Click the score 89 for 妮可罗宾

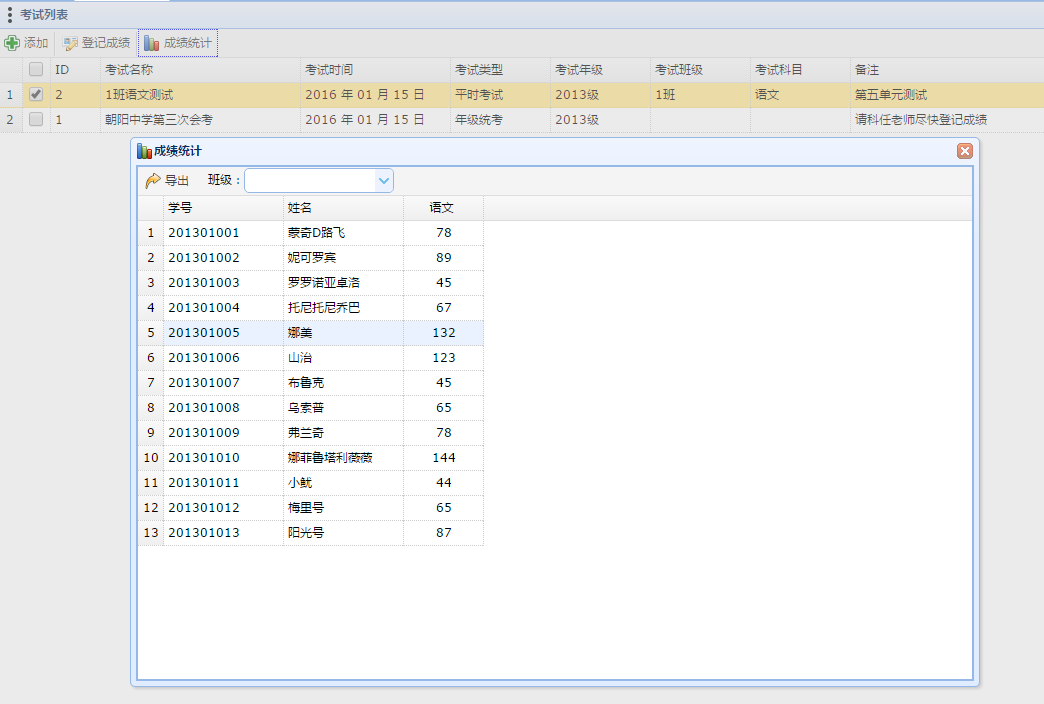pyautogui.click(x=443, y=258)
